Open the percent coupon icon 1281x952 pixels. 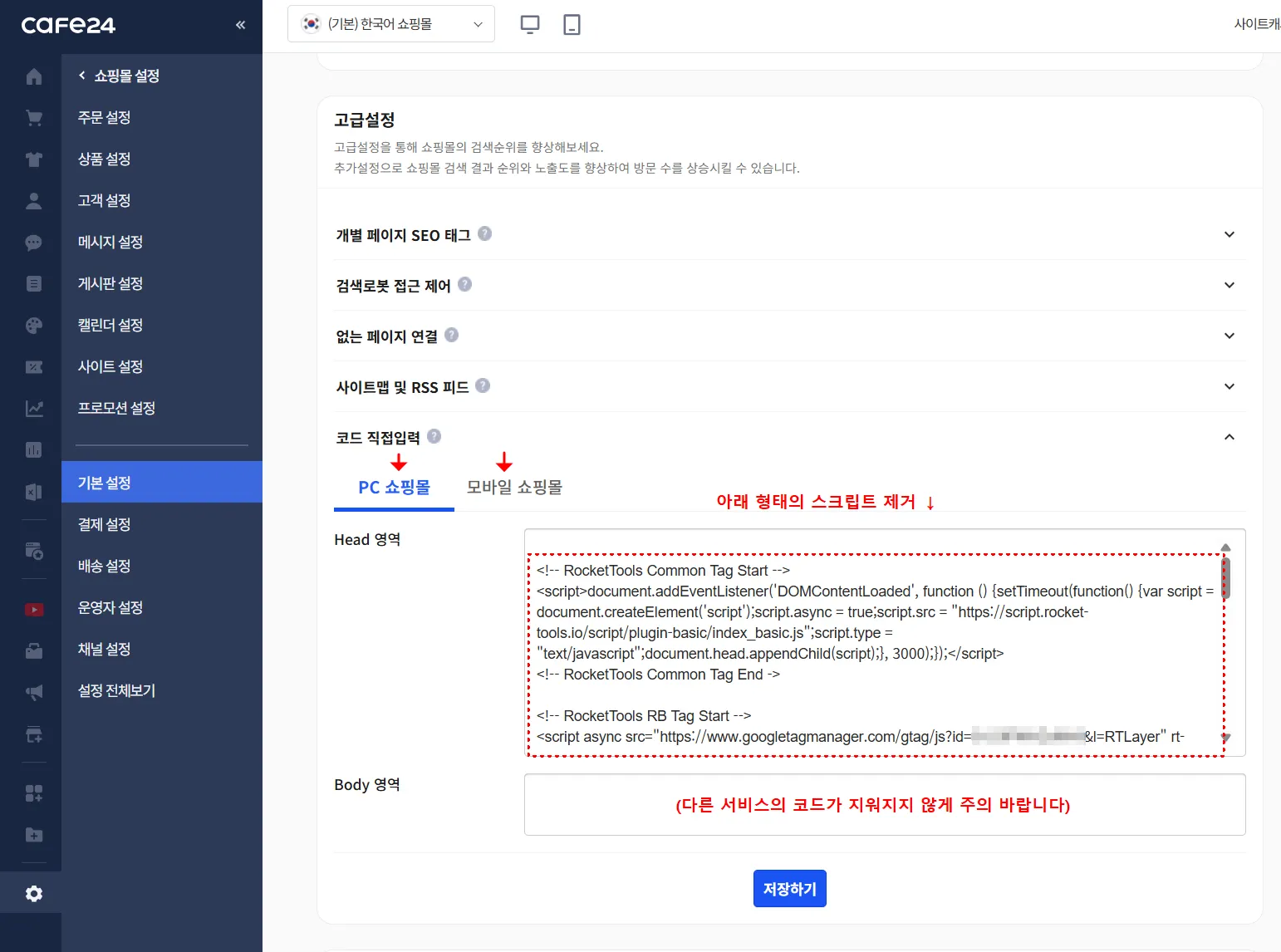coord(34,367)
